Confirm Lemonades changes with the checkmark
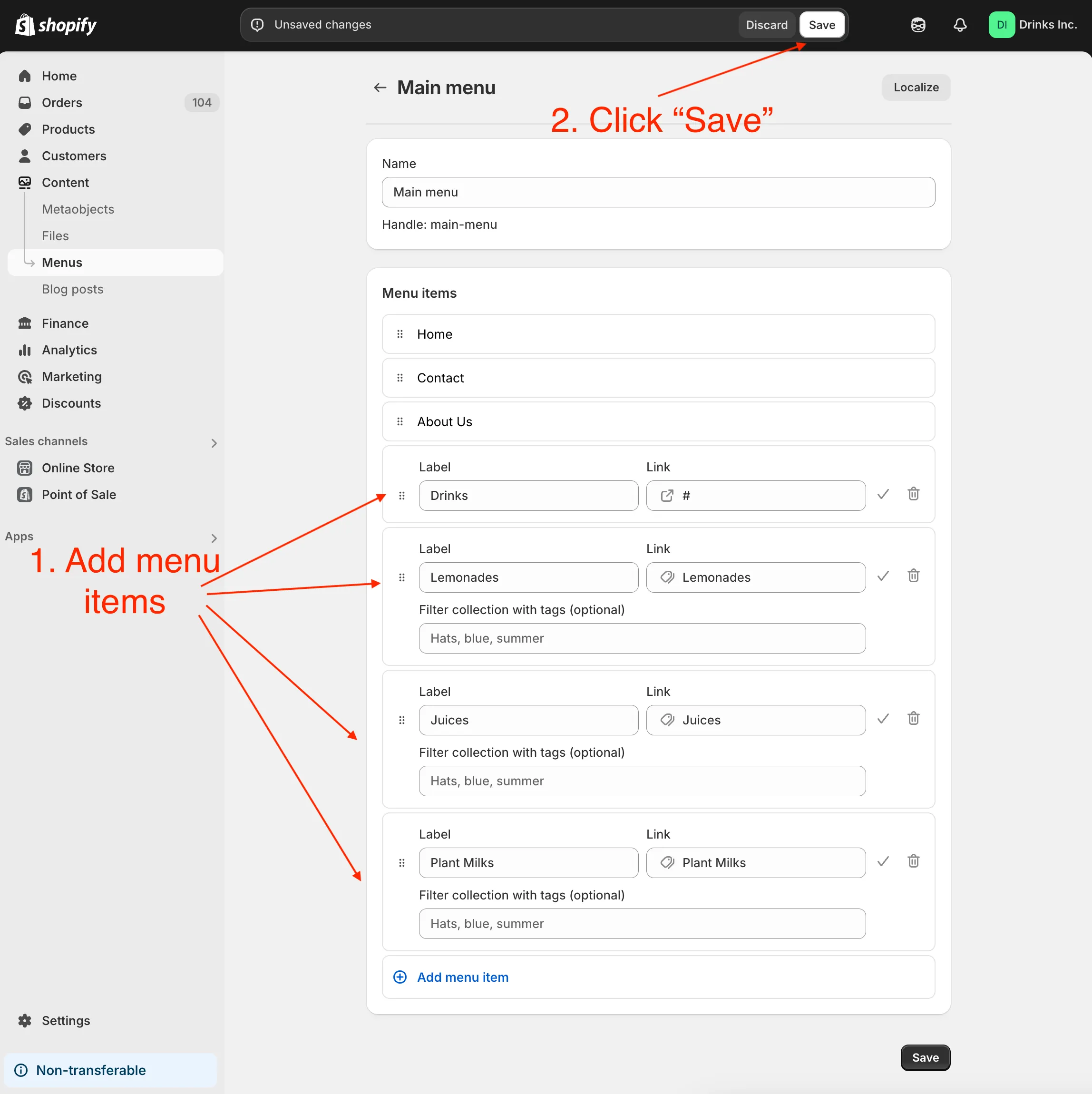The image size is (1092, 1094). pos(883,576)
